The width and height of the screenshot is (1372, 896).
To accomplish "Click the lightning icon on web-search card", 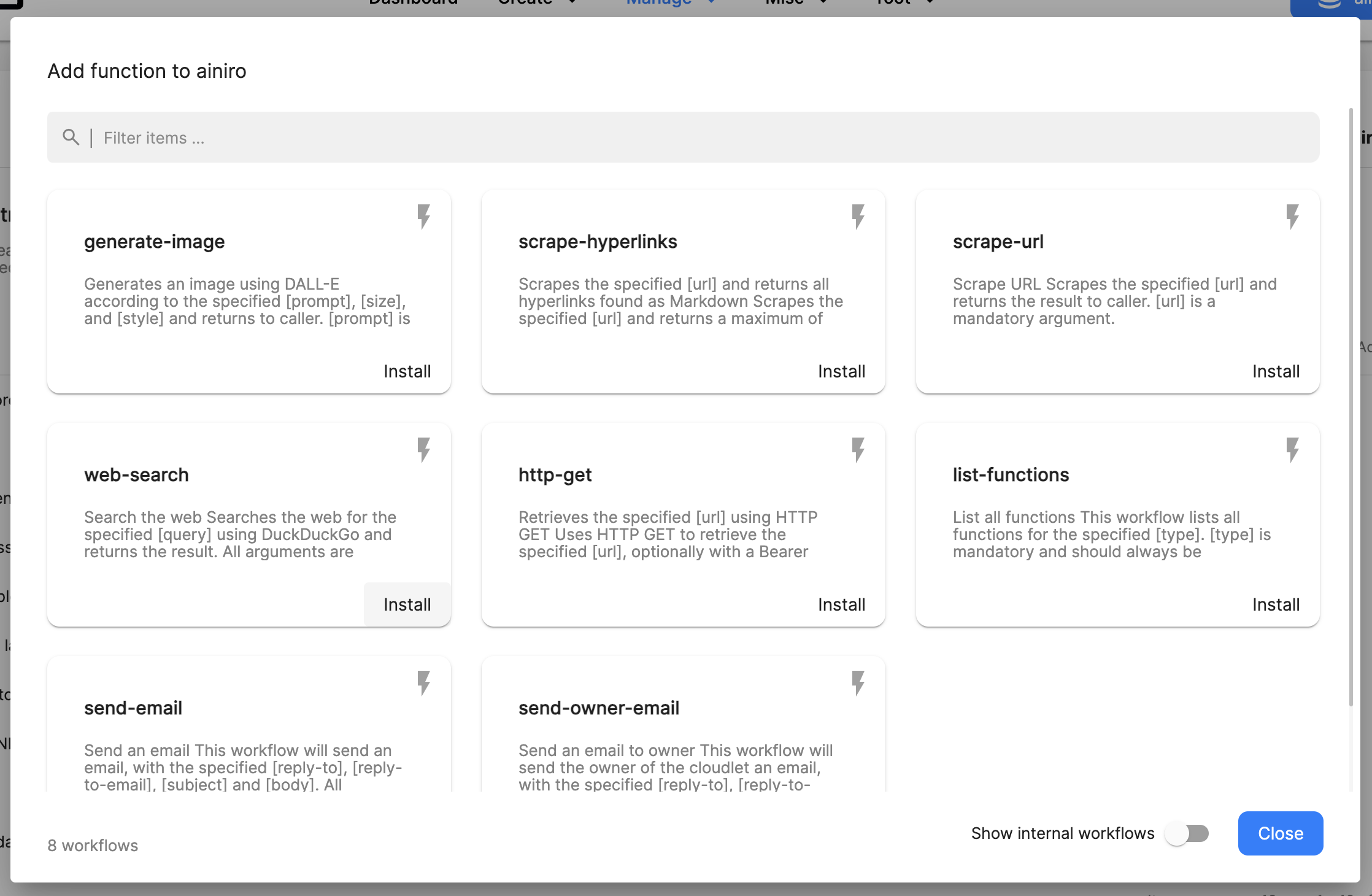I will [x=424, y=450].
